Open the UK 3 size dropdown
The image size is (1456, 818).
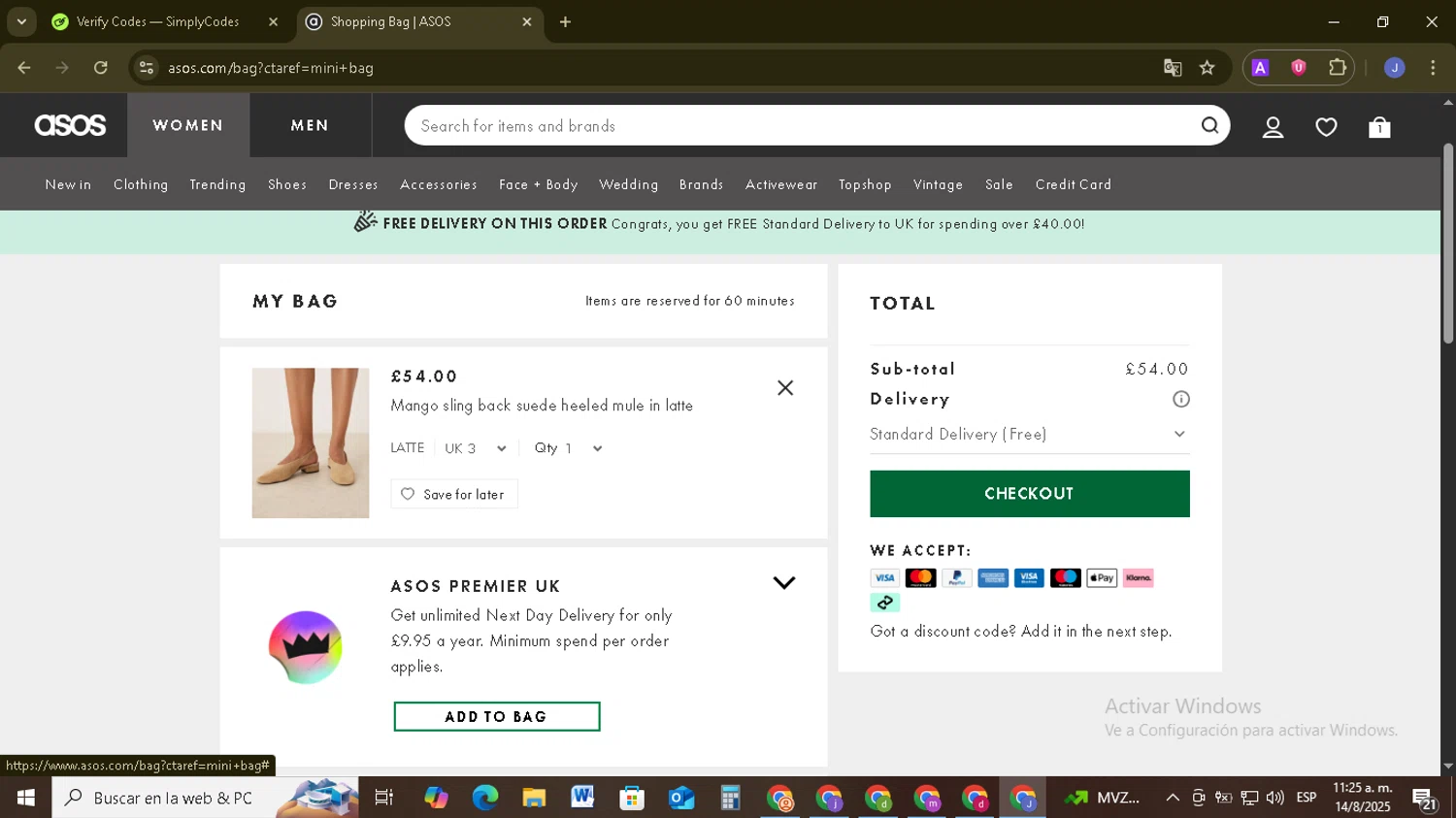tap(476, 448)
